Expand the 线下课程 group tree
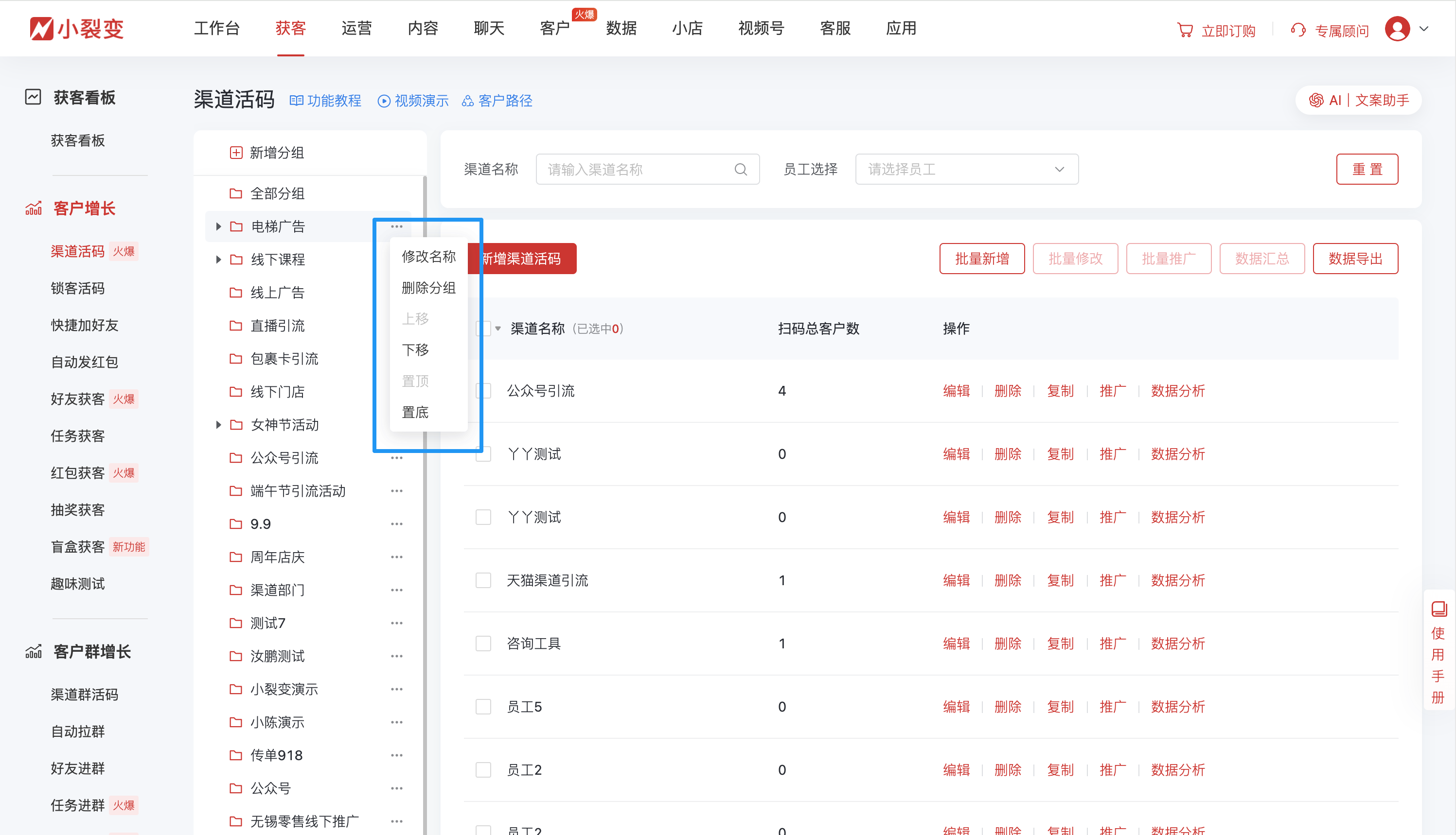The height and width of the screenshot is (835, 1456). coord(218,259)
